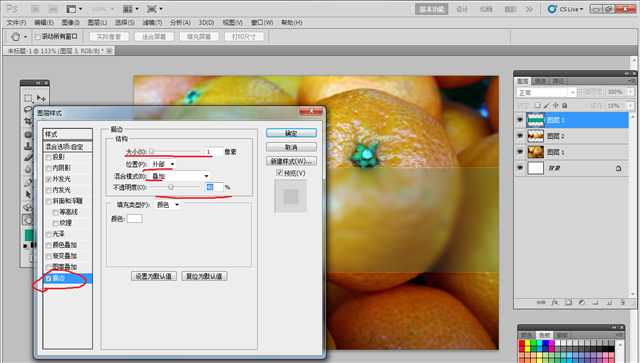Click the create new layer icon in Layers panel
This screenshot has width=640, height=363.
pyautogui.click(x=609, y=303)
